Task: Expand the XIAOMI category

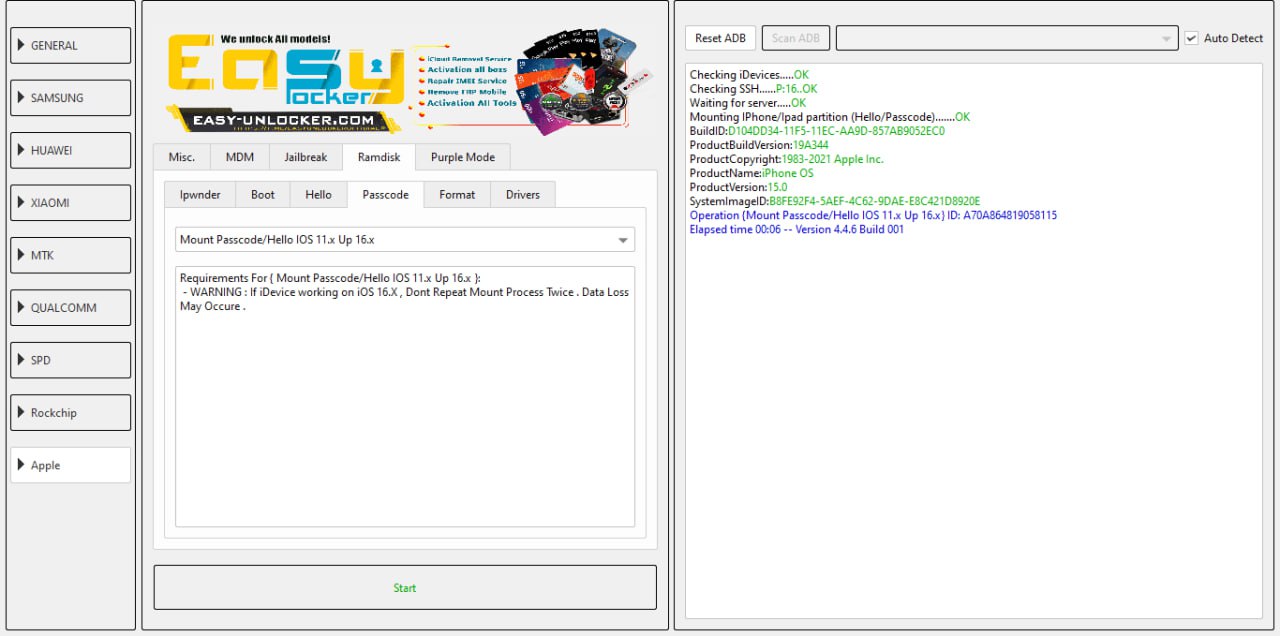Action: (x=71, y=203)
